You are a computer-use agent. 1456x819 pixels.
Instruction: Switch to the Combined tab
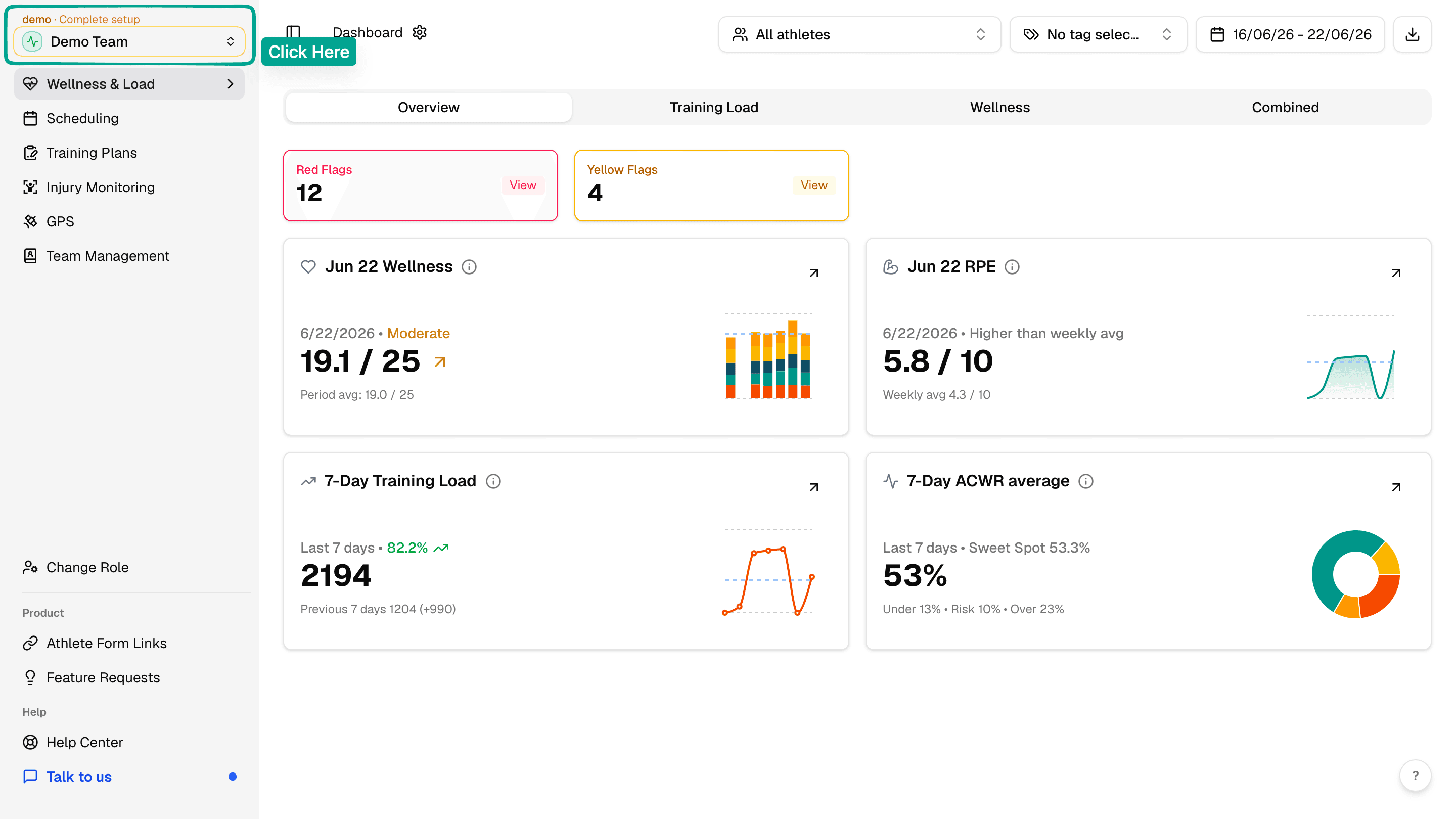point(1285,107)
